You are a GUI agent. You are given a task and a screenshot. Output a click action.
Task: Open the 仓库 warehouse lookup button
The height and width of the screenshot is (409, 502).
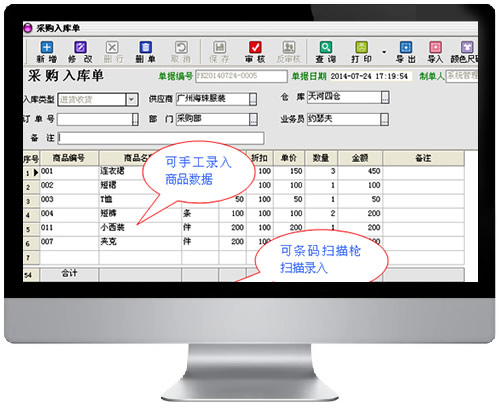(385, 97)
